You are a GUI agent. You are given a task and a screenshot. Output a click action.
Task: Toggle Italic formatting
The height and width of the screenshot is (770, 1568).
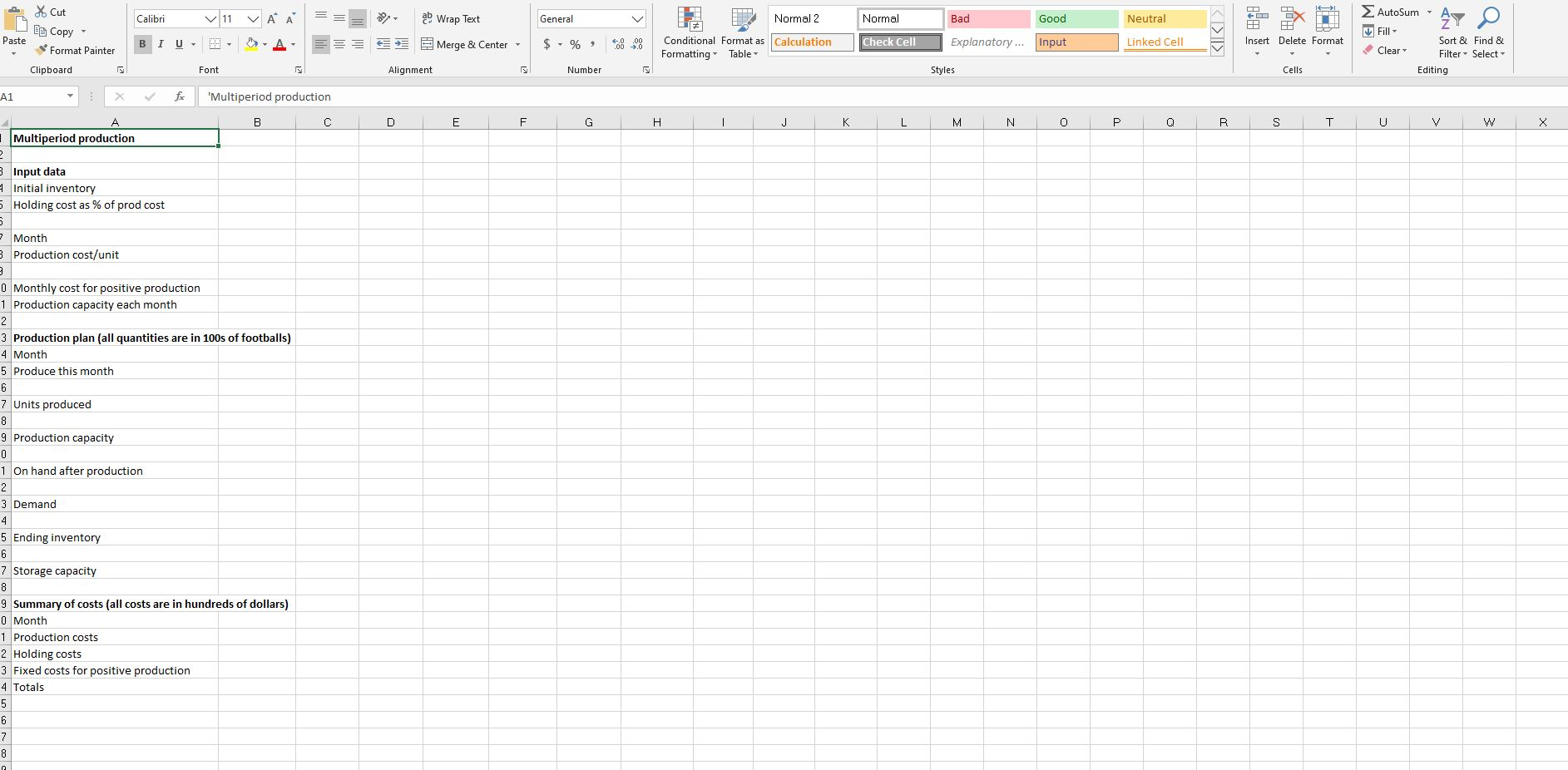point(161,44)
